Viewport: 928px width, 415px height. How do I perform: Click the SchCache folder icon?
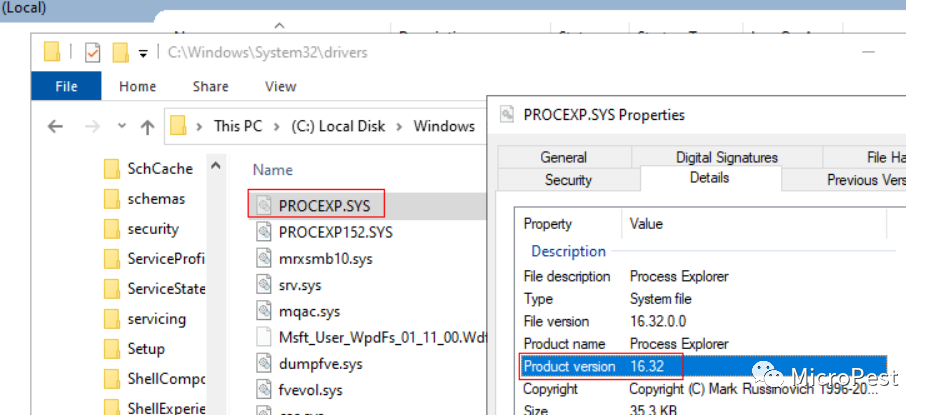pyautogui.click(x=112, y=169)
